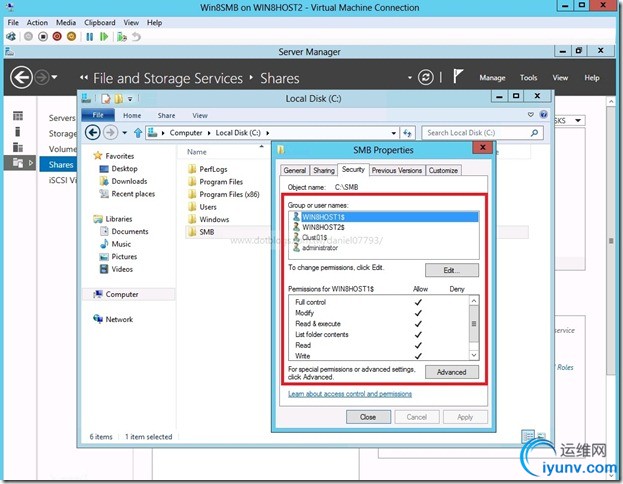Click the orange Save VM state icon

pos(72,37)
